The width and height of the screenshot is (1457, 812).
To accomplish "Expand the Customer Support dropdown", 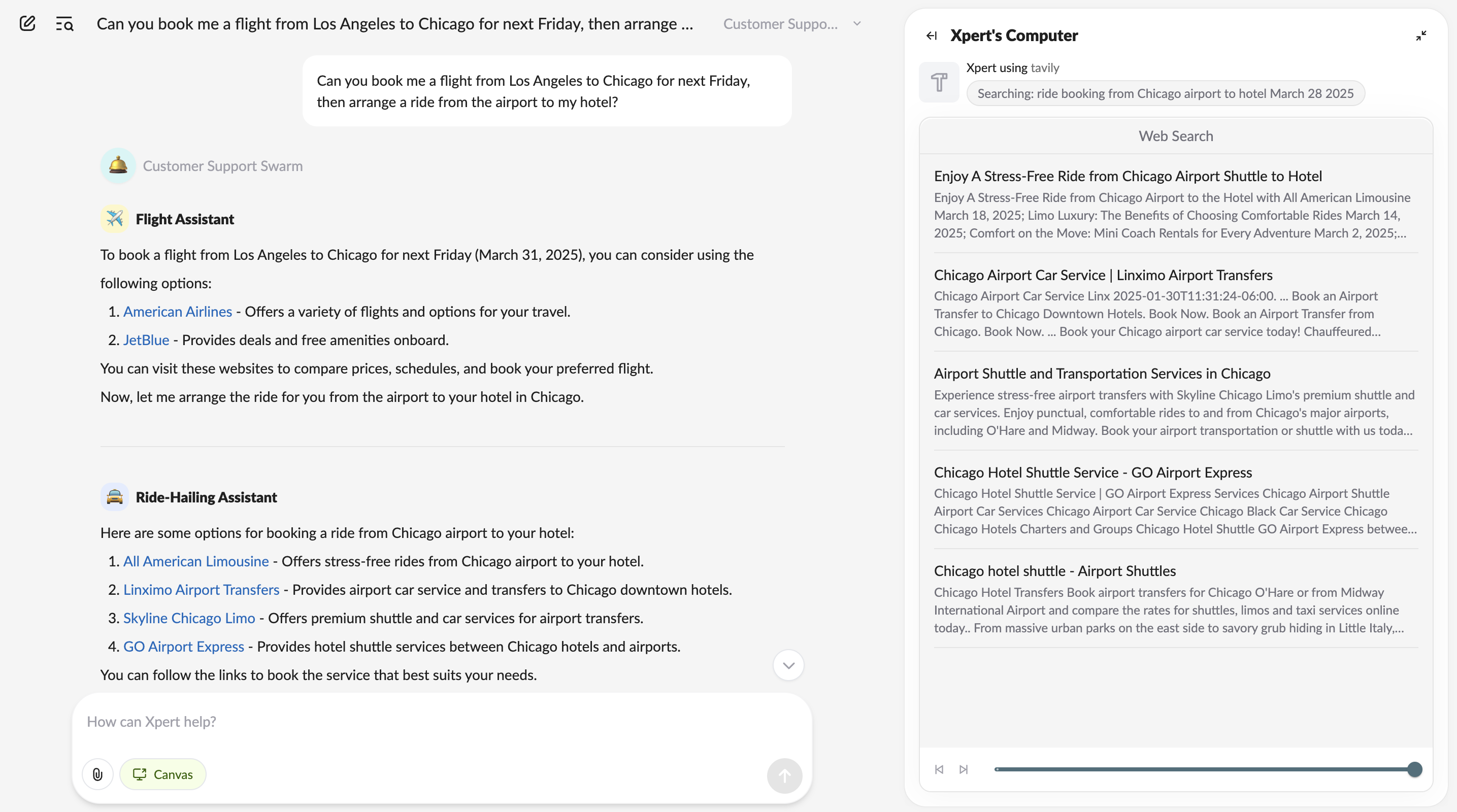I will (857, 24).
